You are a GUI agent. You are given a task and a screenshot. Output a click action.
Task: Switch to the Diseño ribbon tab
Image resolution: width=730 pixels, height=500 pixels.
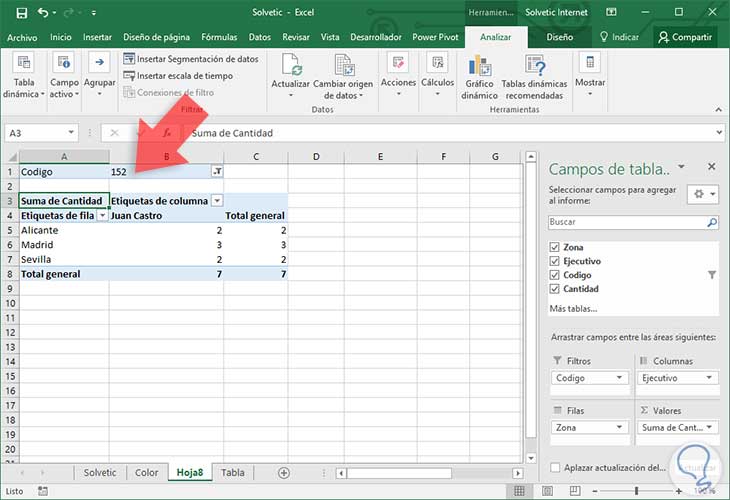560,37
